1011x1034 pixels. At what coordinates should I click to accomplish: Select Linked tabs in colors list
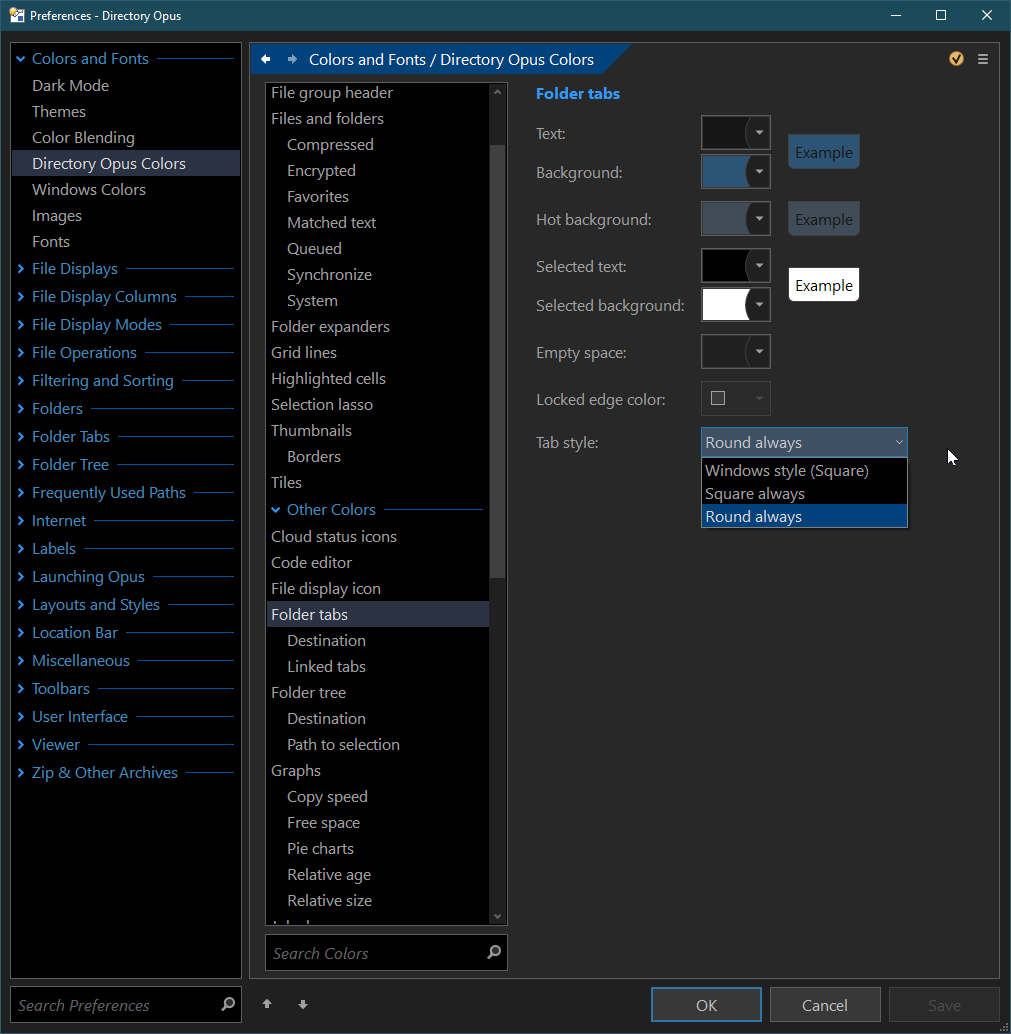click(326, 667)
